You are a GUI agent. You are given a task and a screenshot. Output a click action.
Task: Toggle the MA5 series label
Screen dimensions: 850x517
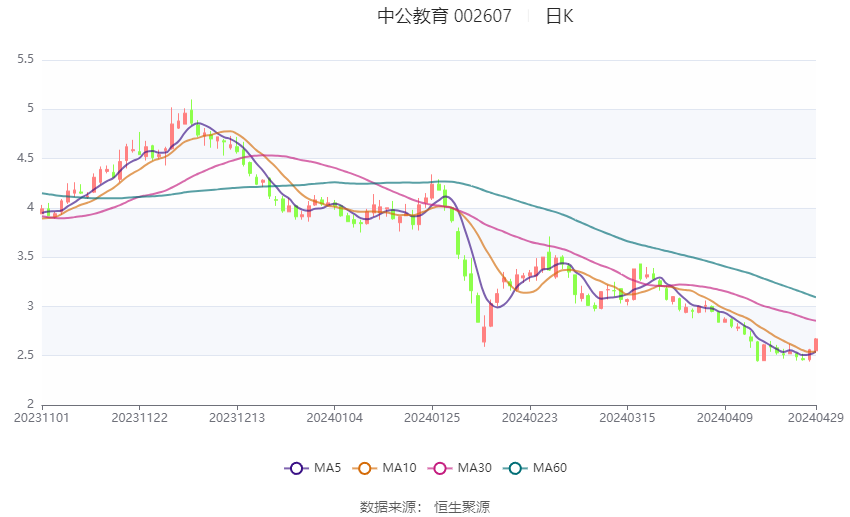click(x=329, y=468)
